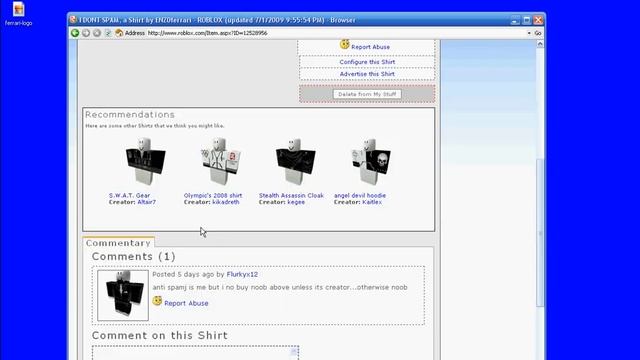Click the browser window icon in the title bar
This screenshot has width=640, height=360.
73,20
